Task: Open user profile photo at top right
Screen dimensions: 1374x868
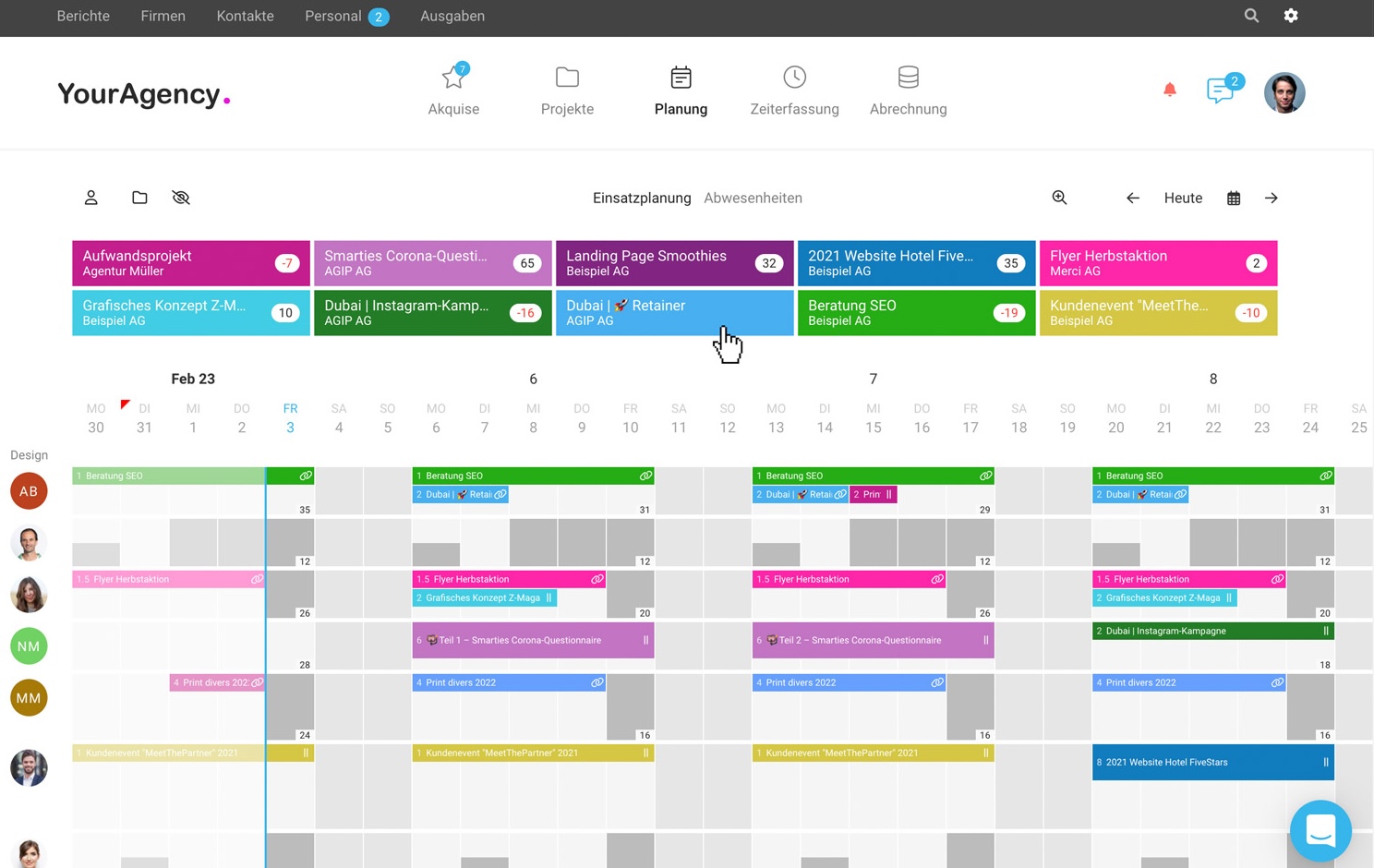Action: (x=1284, y=92)
